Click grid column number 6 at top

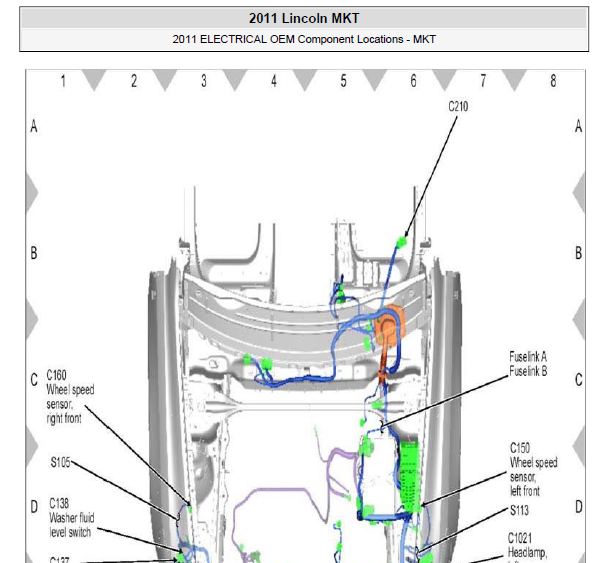tap(413, 81)
